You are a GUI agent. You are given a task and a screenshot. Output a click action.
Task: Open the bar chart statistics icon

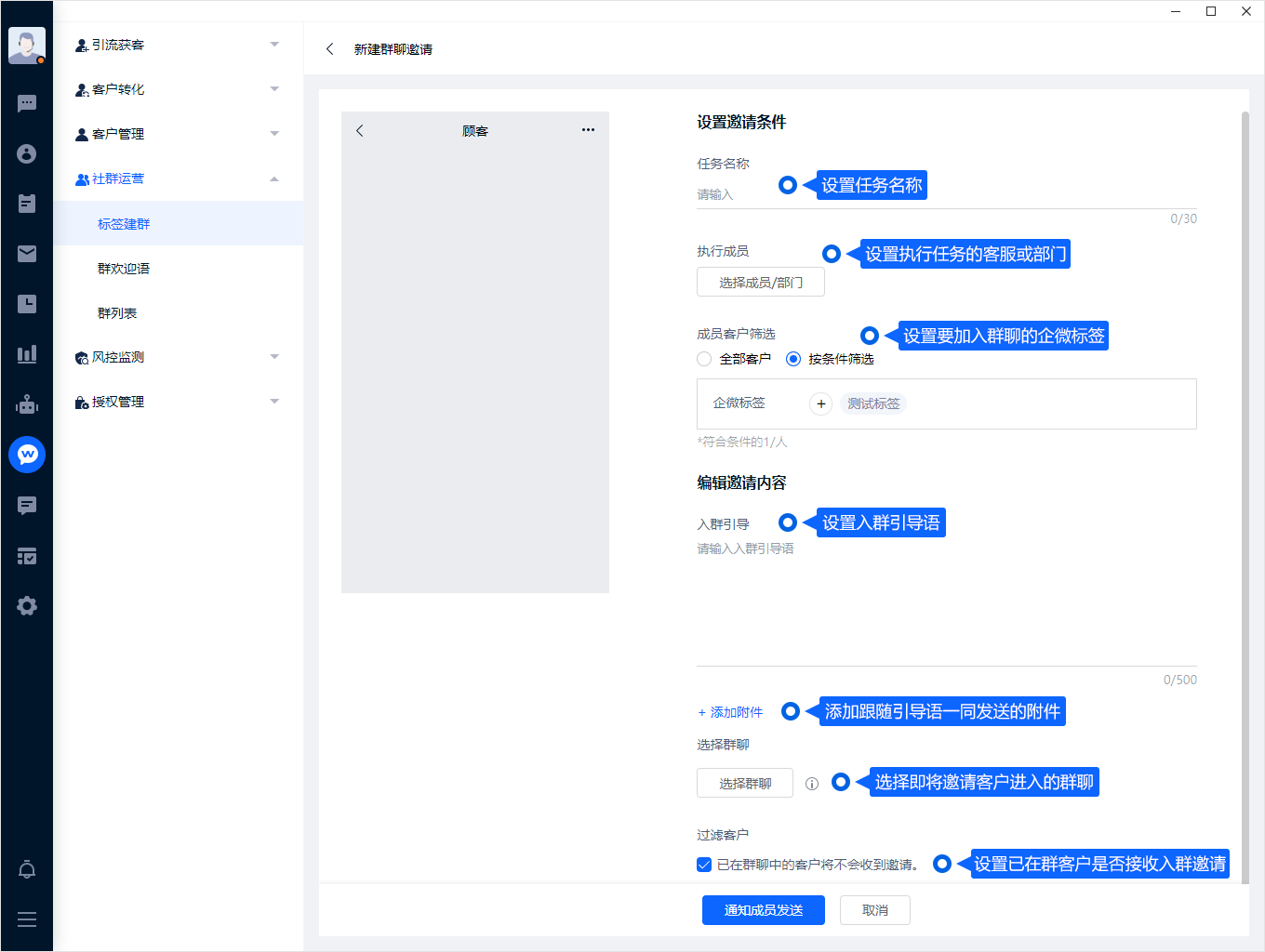[x=27, y=354]
